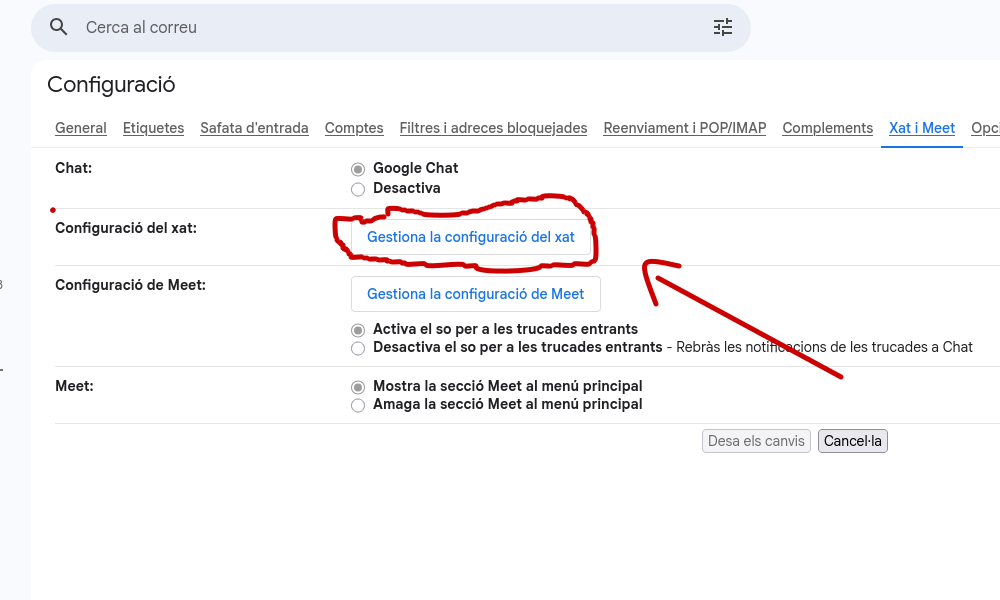The height and width of the screenshot is (600, 1000).
Task: Click 'Gestiona la configuració del xat' button
Action: pos(471,238)
